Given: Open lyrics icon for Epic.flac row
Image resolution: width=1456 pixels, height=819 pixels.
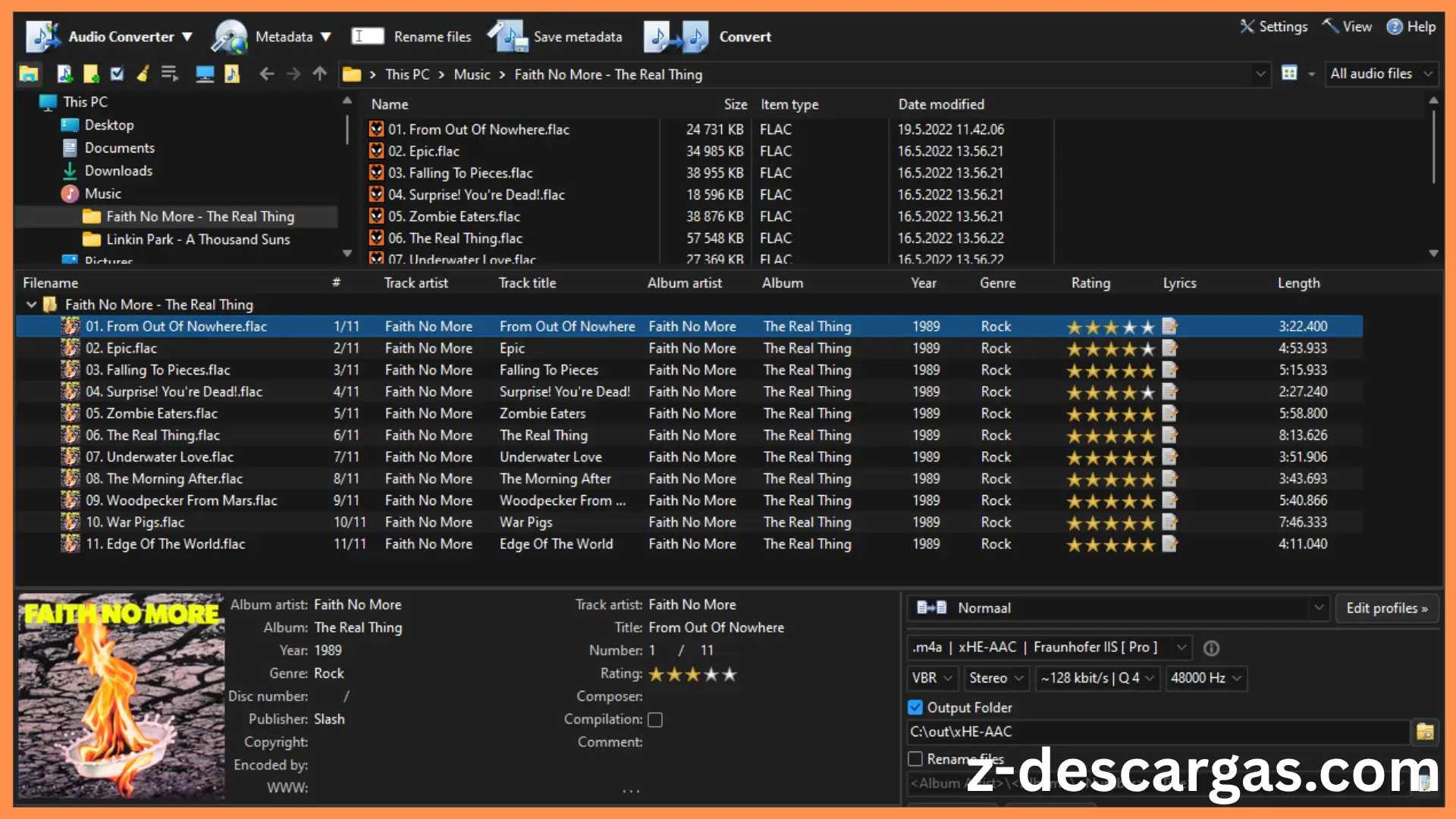Looking at the screenshot, I should (x=1169, y=348).
